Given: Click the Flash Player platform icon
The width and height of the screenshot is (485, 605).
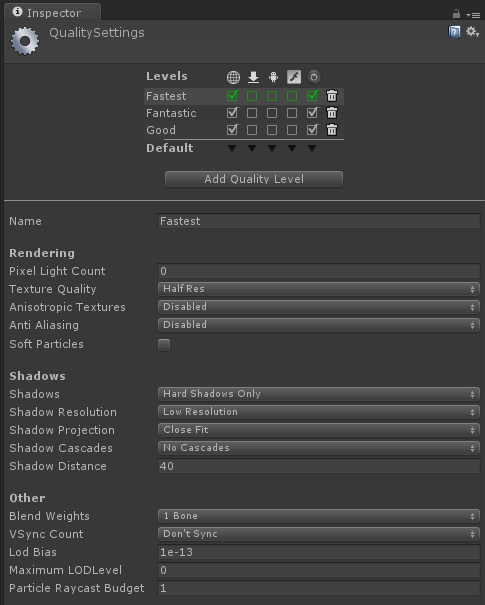Looking at the screenshot, I should tap(294, 77).
